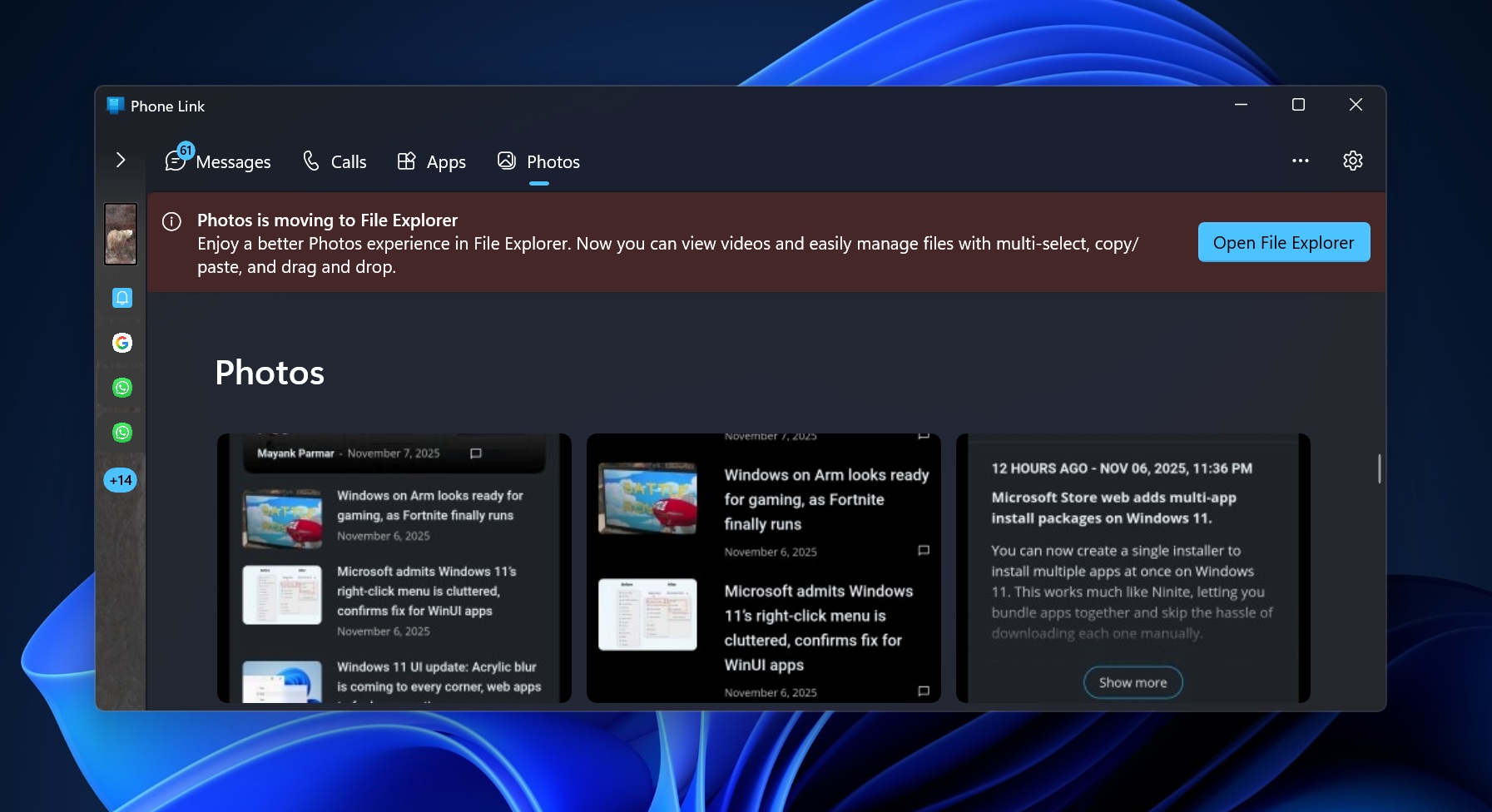Image resolution: width=1492 pixels, height=812 pixels.
Task: Expand the Microsoft Store post with Show more
Action: pos(1132,681)
